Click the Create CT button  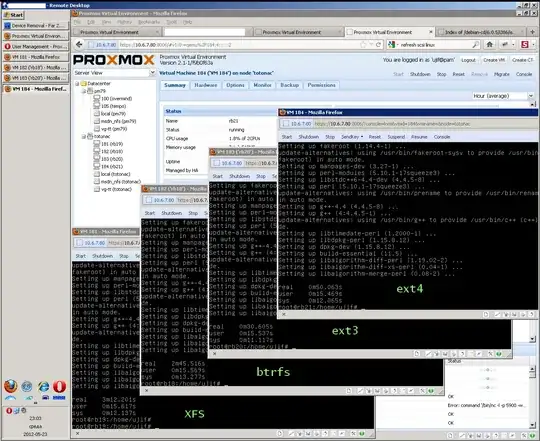[x=522, y=60]
